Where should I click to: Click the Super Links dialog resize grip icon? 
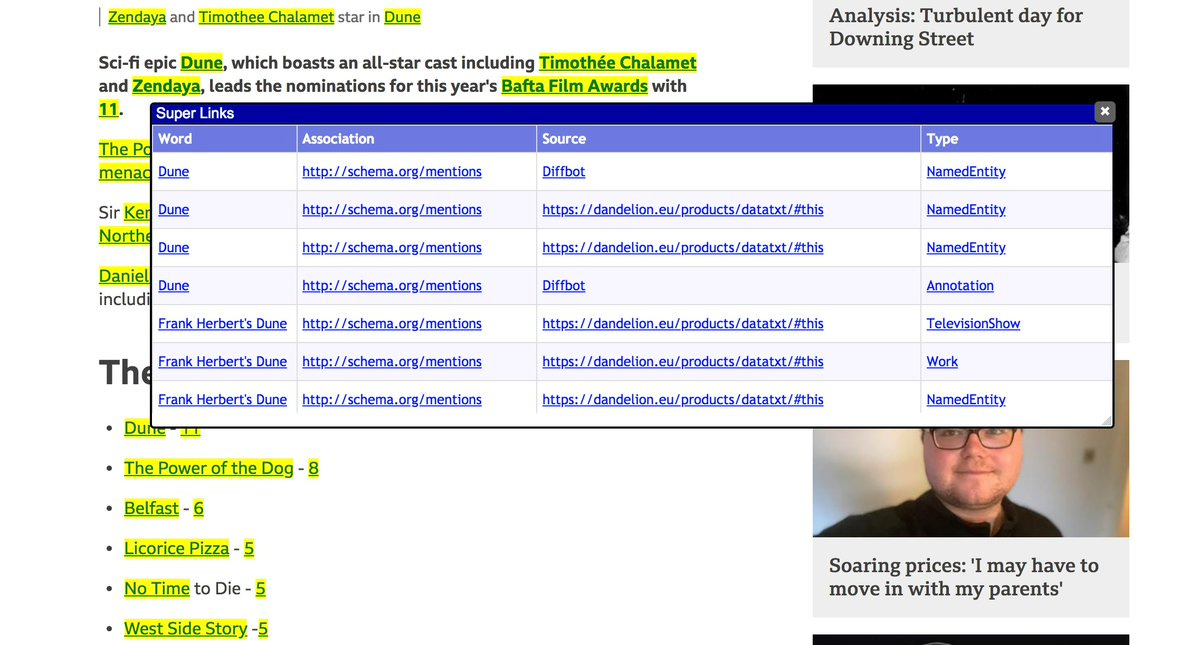[x=1106, y=420]
